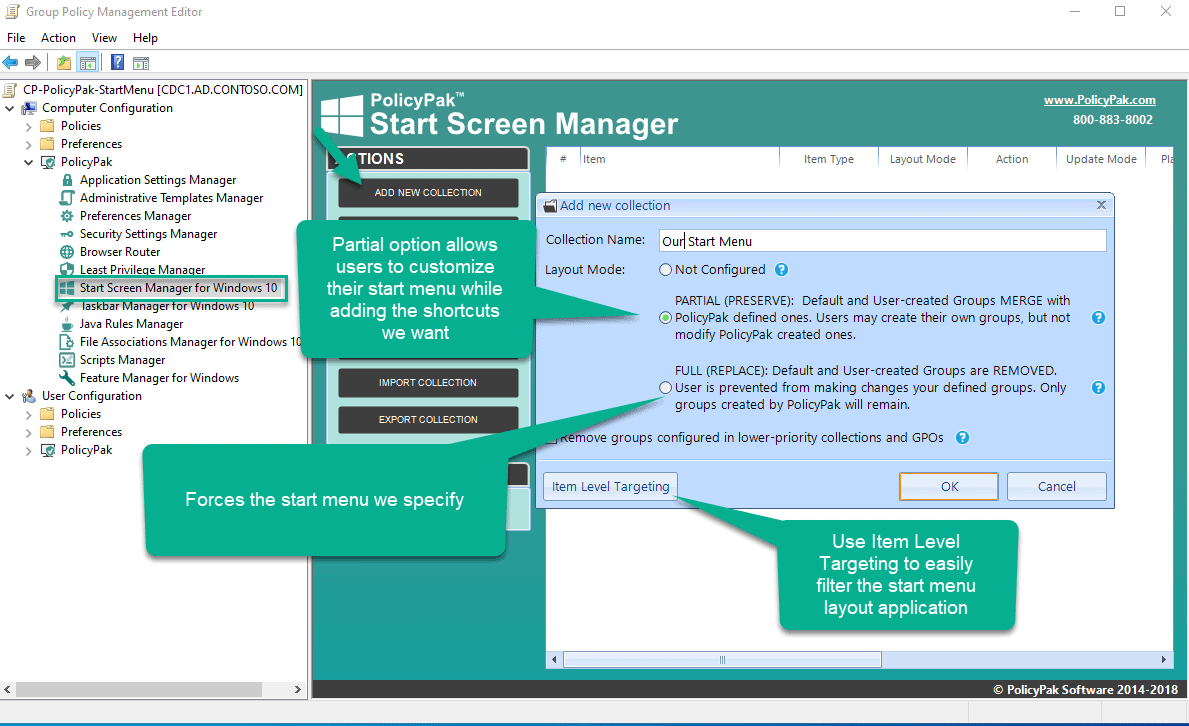Click the Least Privilege Manager shield icon
1189x726 pixels.
(x=67, y=269)
